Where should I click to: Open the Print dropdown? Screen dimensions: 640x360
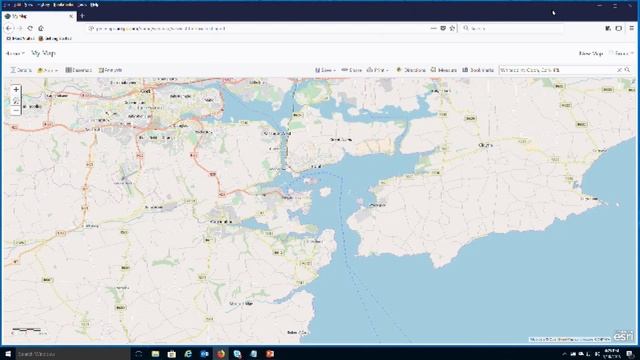point(378,70)
